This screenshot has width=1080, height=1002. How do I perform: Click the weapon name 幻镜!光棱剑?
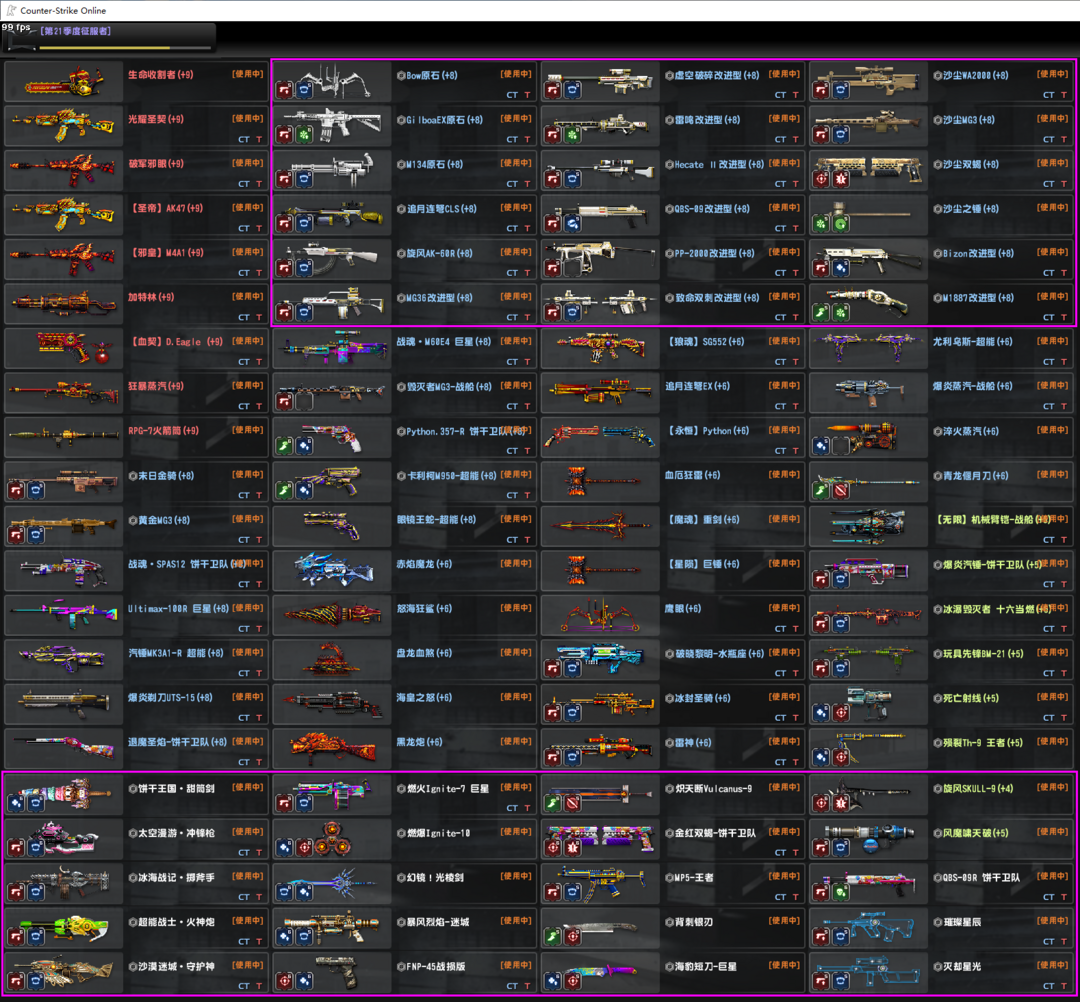tap(435, 877)
